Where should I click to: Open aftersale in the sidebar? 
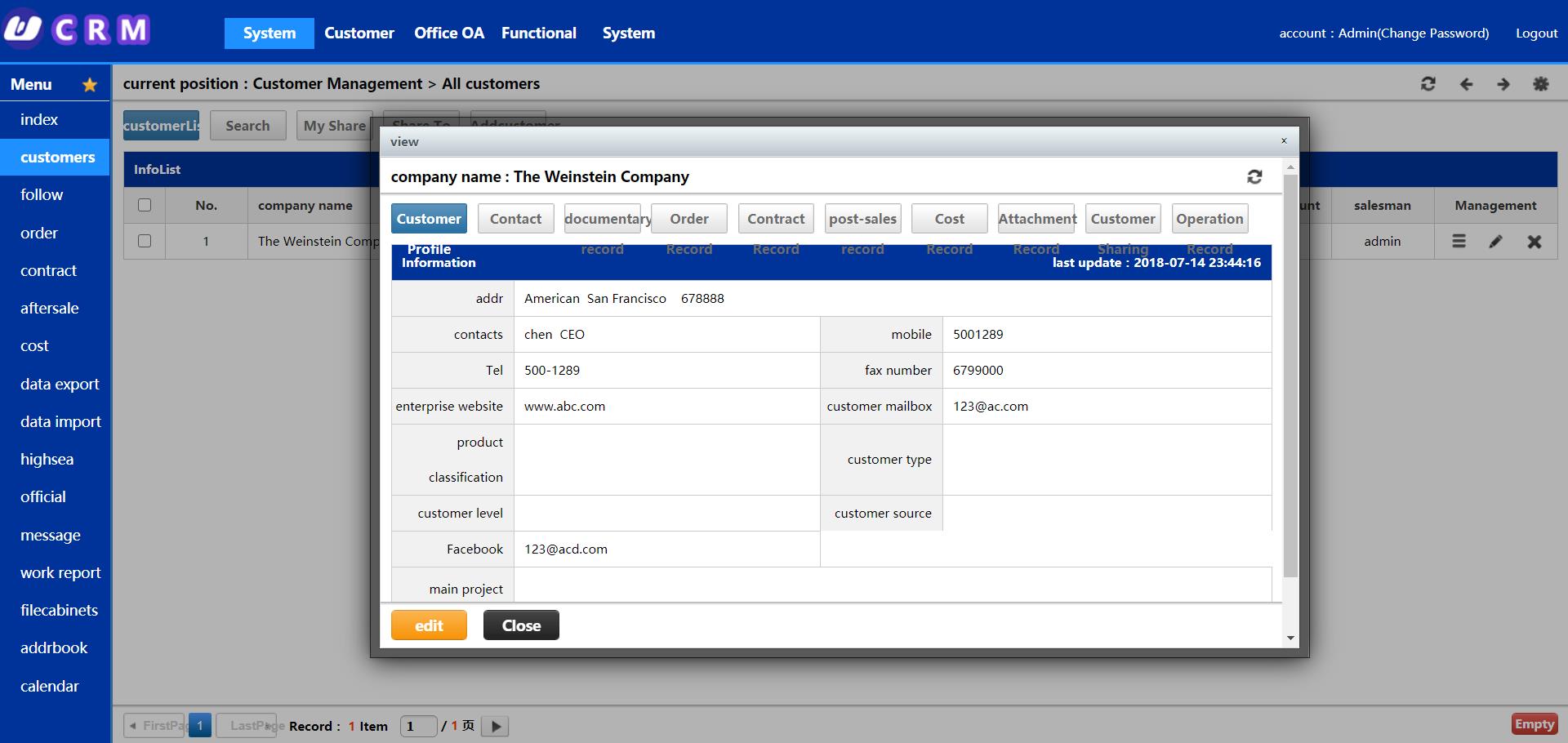[x=55, y=308]
